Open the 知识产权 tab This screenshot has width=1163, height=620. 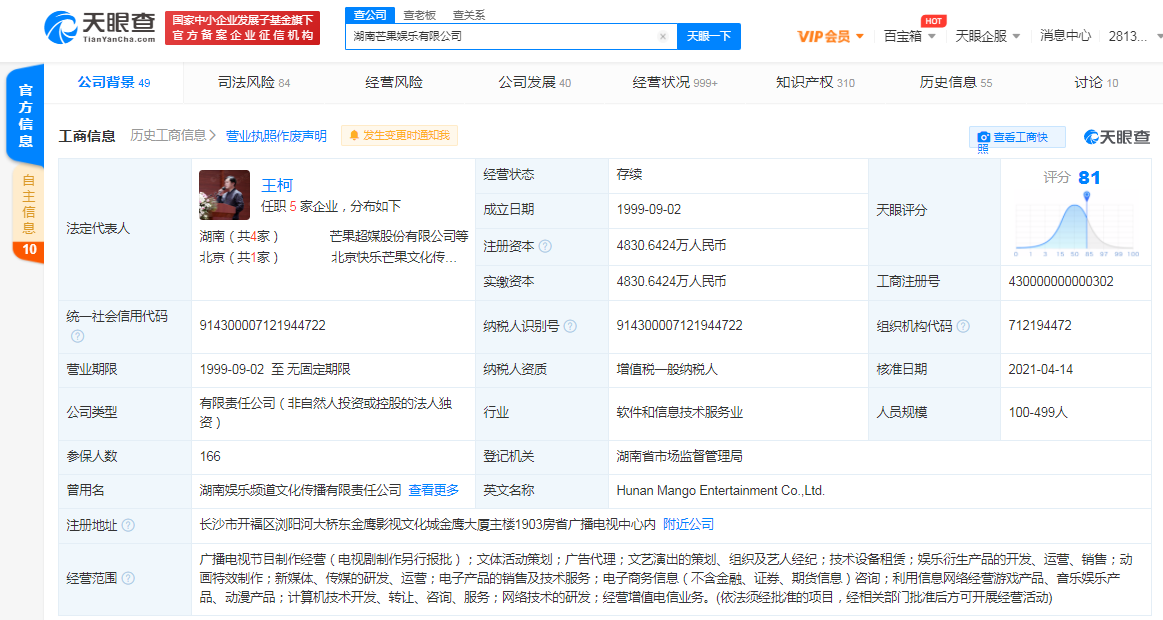point(814,82)
